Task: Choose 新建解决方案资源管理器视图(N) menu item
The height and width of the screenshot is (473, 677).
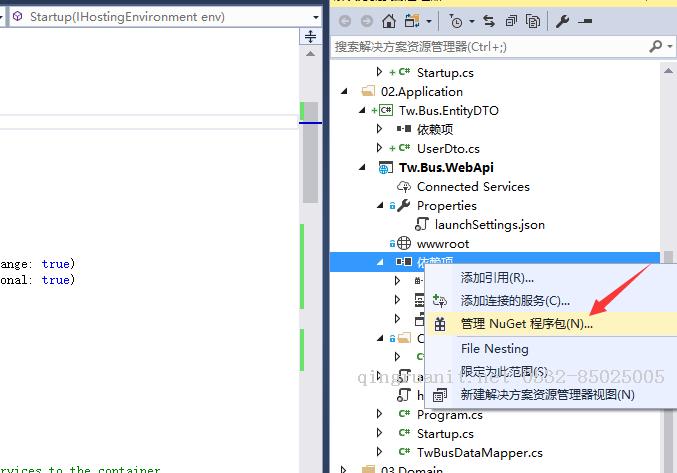Action: point(547,394)
